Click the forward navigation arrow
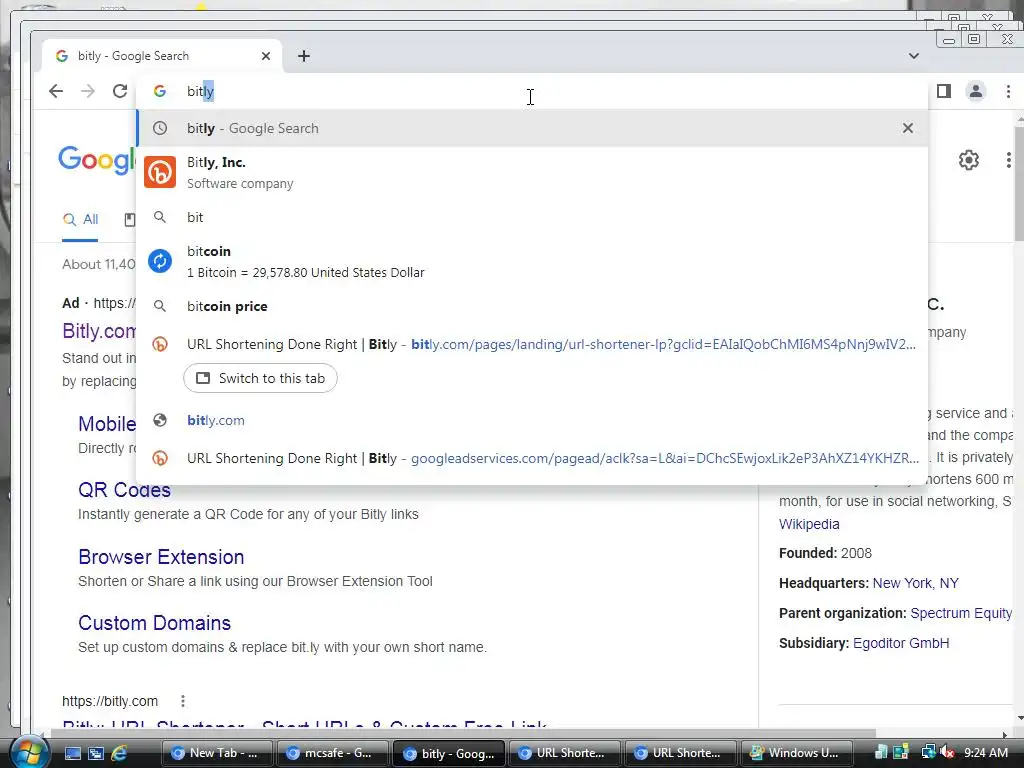This screenshot has height=768, width=1024. click(88, 91)
